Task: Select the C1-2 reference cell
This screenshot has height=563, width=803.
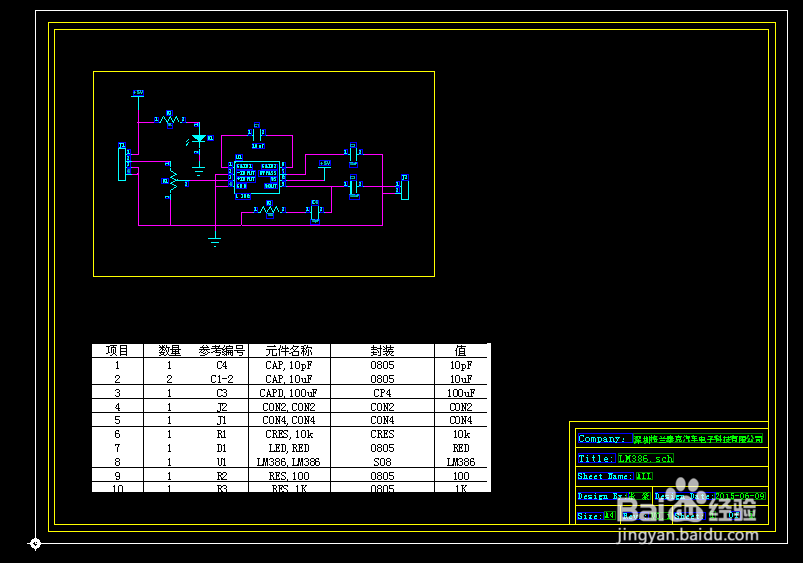Action: (222, 379)
